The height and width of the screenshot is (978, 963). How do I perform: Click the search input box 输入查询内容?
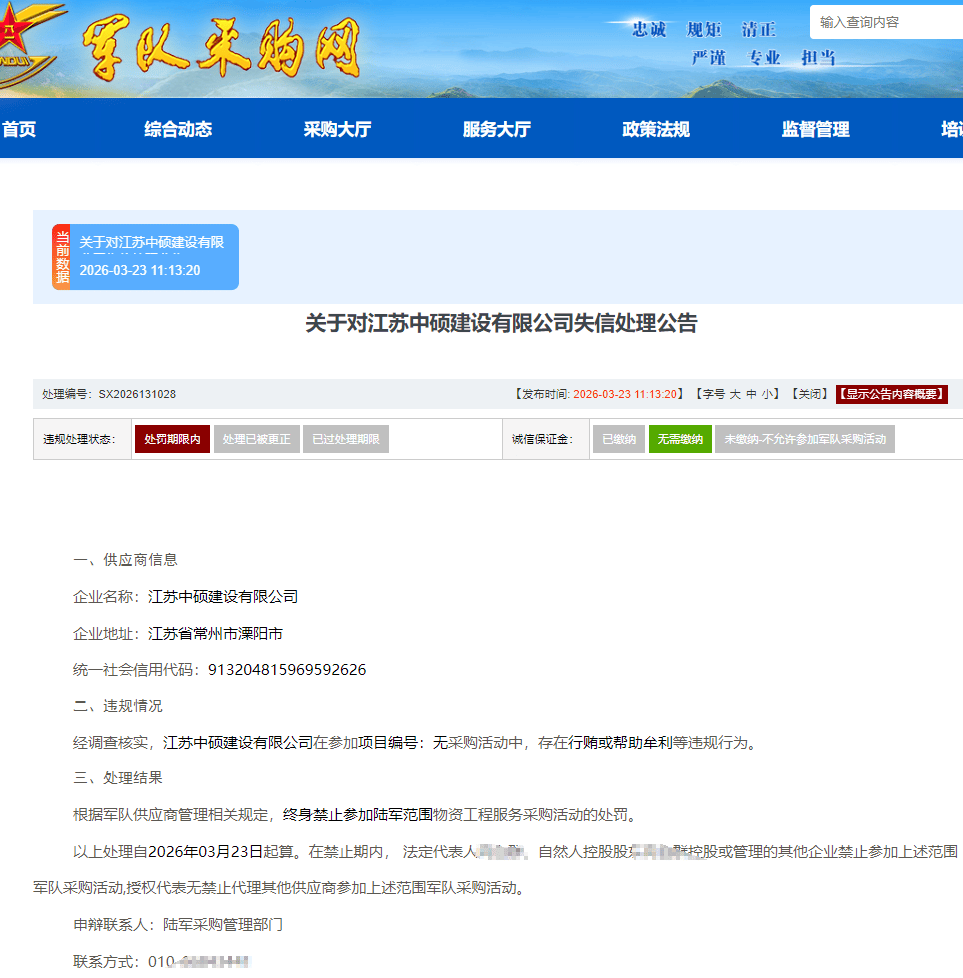tap(886, 22)
